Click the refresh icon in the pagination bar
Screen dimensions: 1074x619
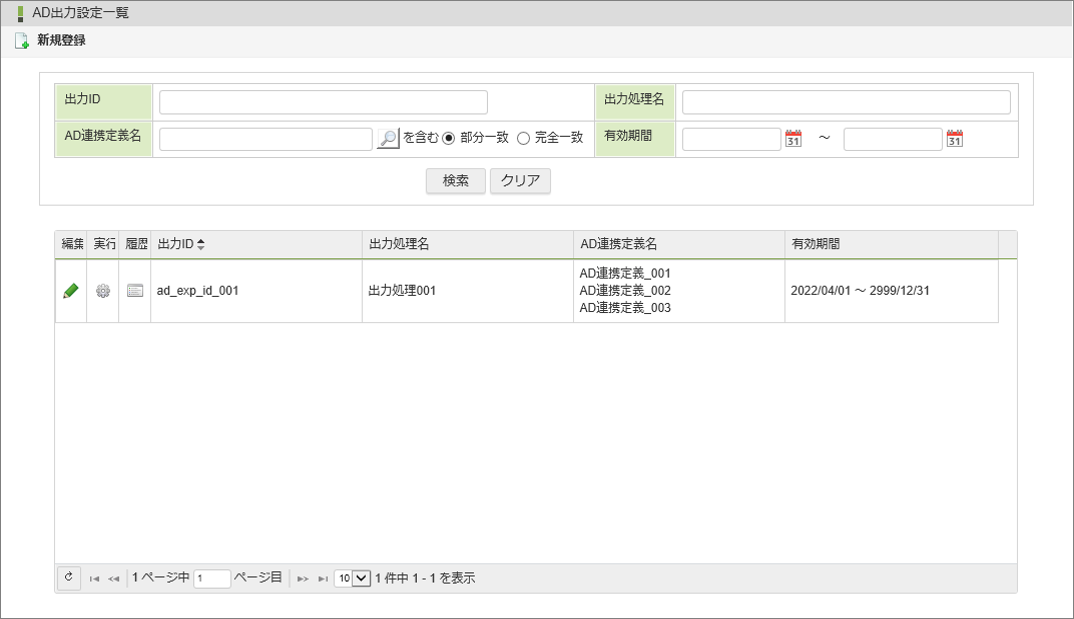click(x=68, y=577)
